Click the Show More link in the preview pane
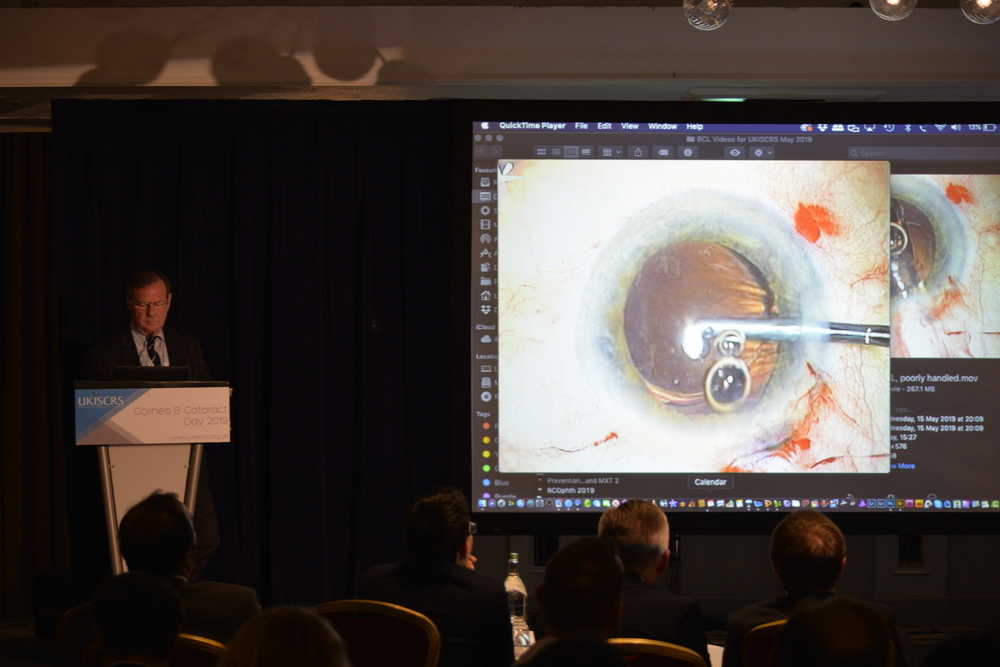The image size is (1000, 667). pyautogui.click(x=904, y=466)
